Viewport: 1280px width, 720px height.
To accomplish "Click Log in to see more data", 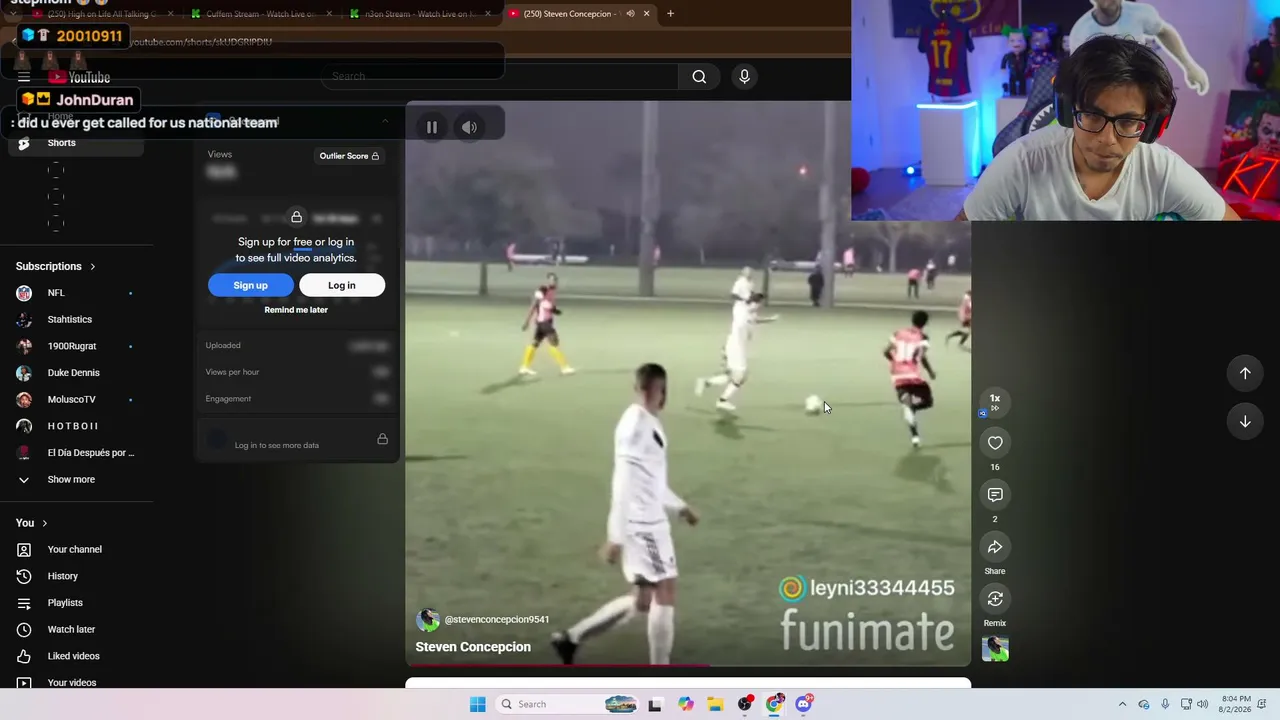I will (x=277, y=445).
